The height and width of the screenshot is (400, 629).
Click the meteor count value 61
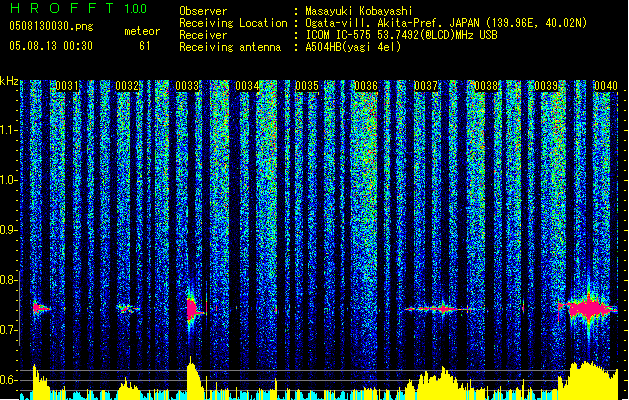point(145,46)
